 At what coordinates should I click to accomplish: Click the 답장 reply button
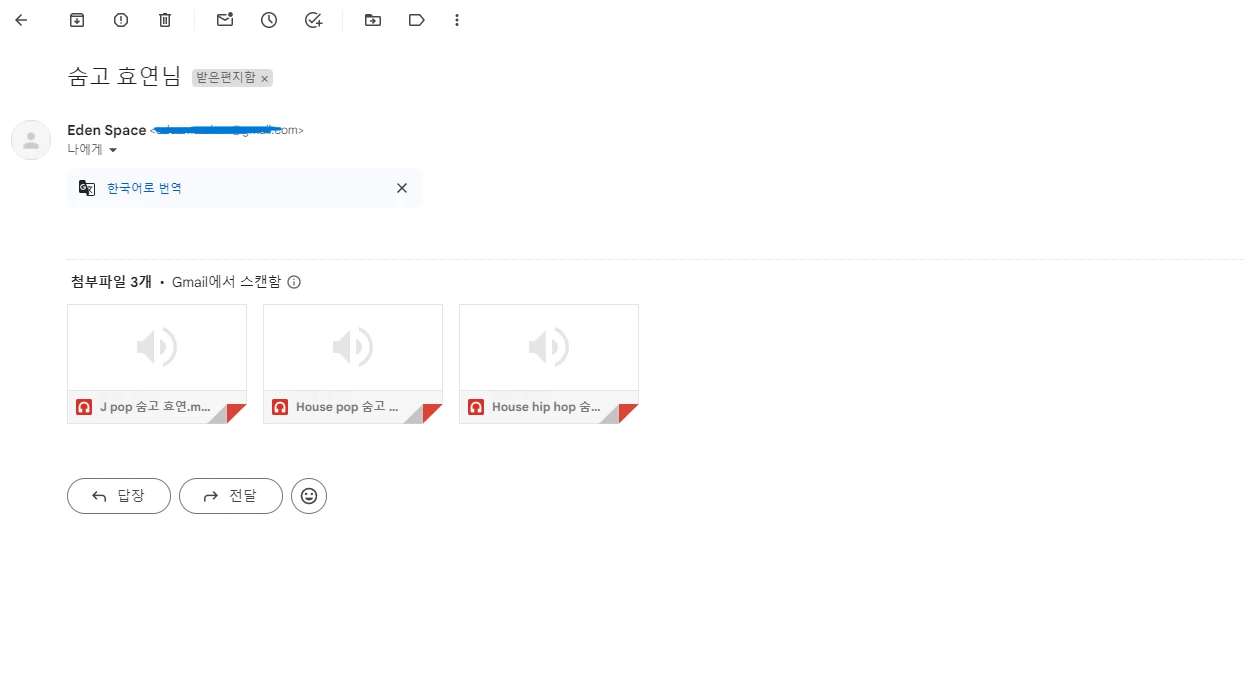pos(119,496)
